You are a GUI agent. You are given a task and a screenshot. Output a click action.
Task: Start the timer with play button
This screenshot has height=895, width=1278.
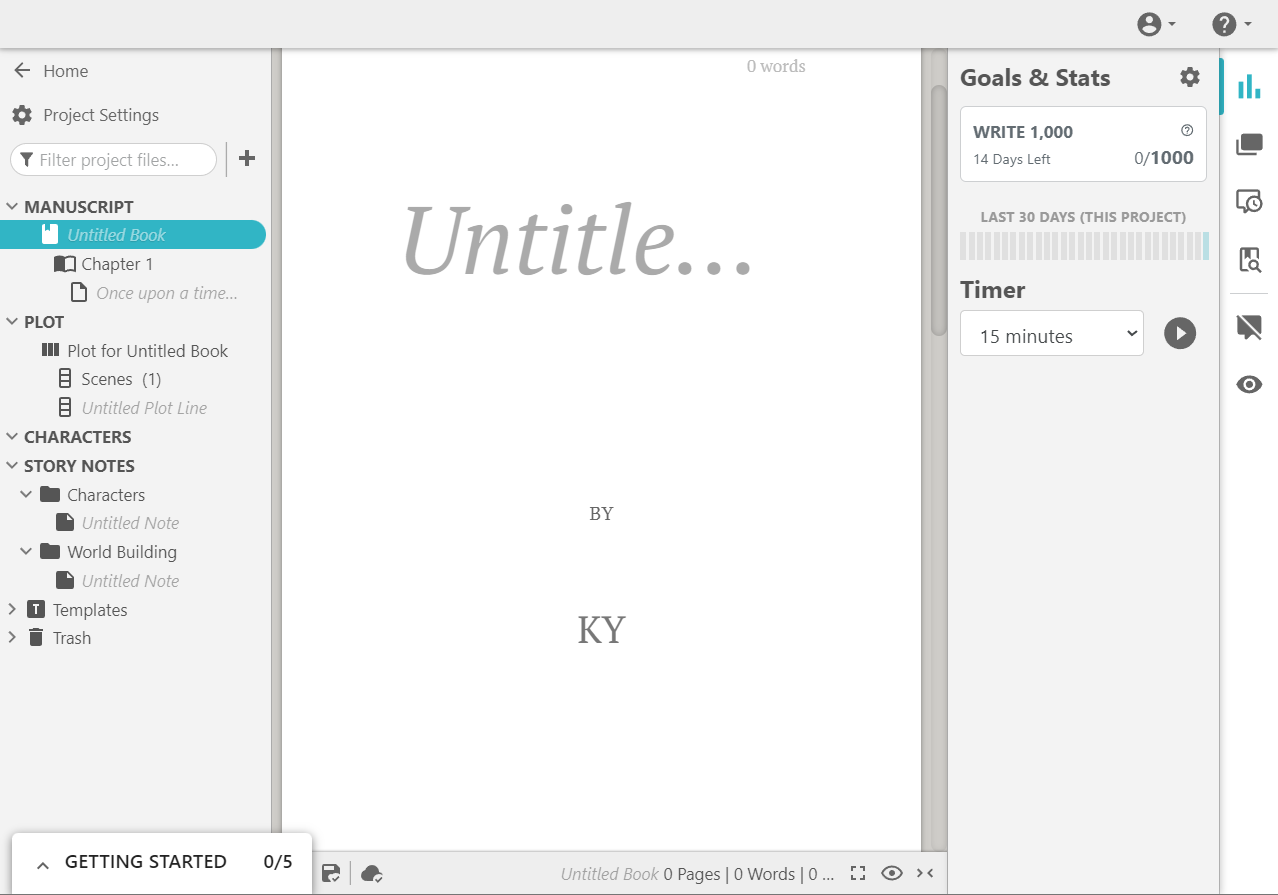coord(1180,334)
